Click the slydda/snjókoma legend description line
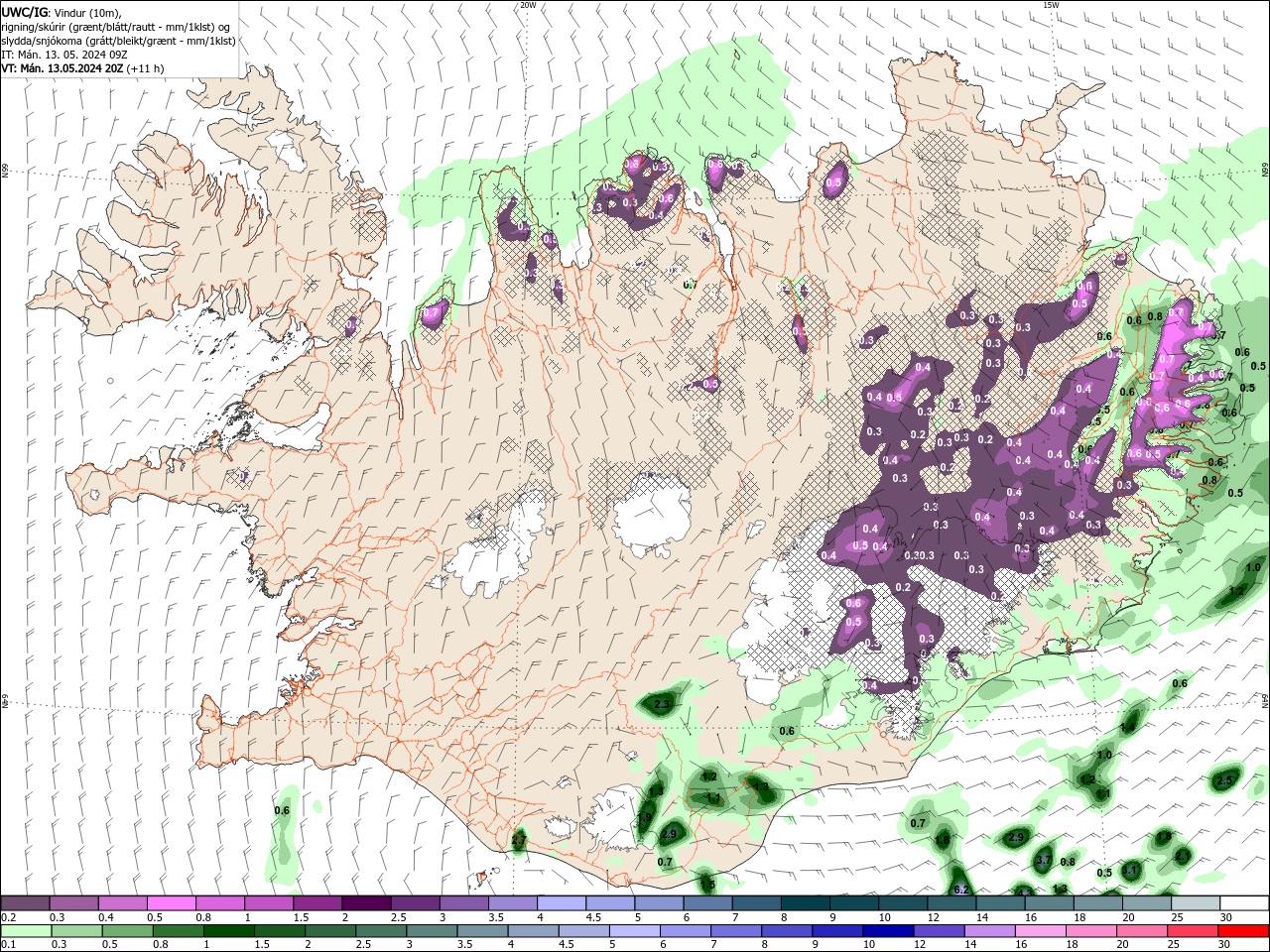 (x=118, y=41)
